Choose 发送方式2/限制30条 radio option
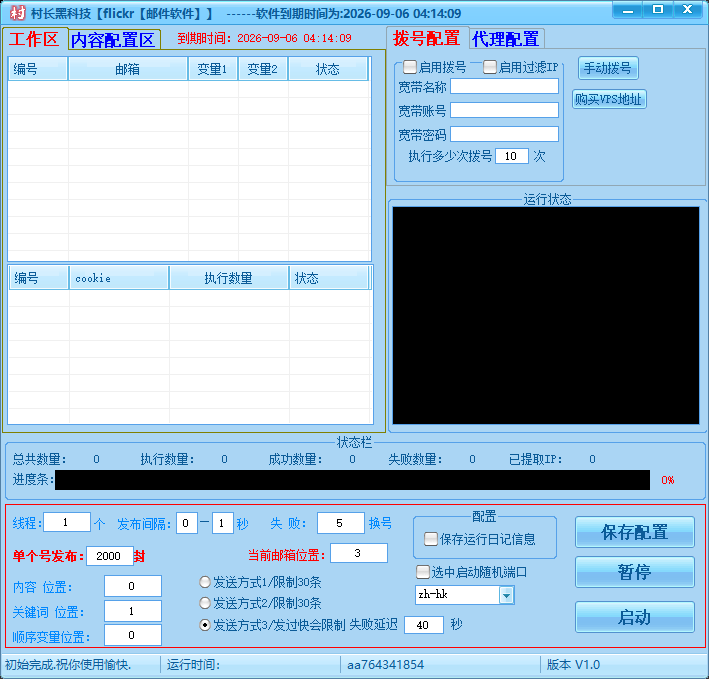The height and width of the screenshot is (679, 709). (x=205, y=603)
